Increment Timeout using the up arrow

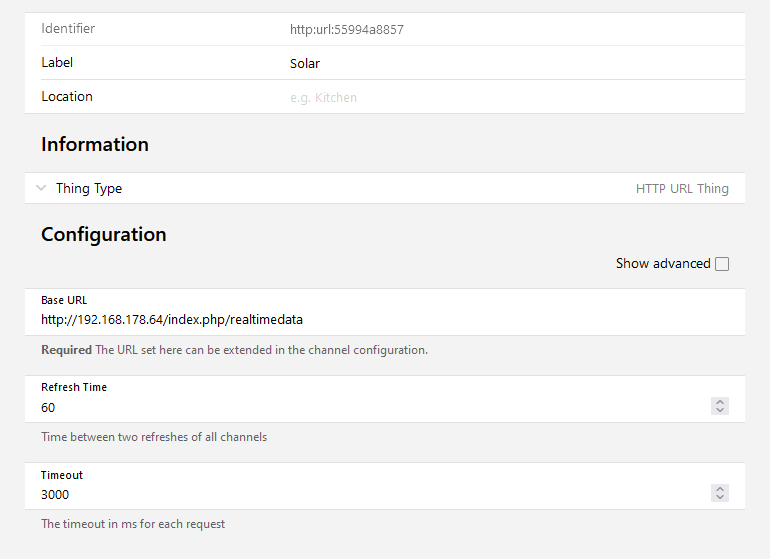point(720,489)
